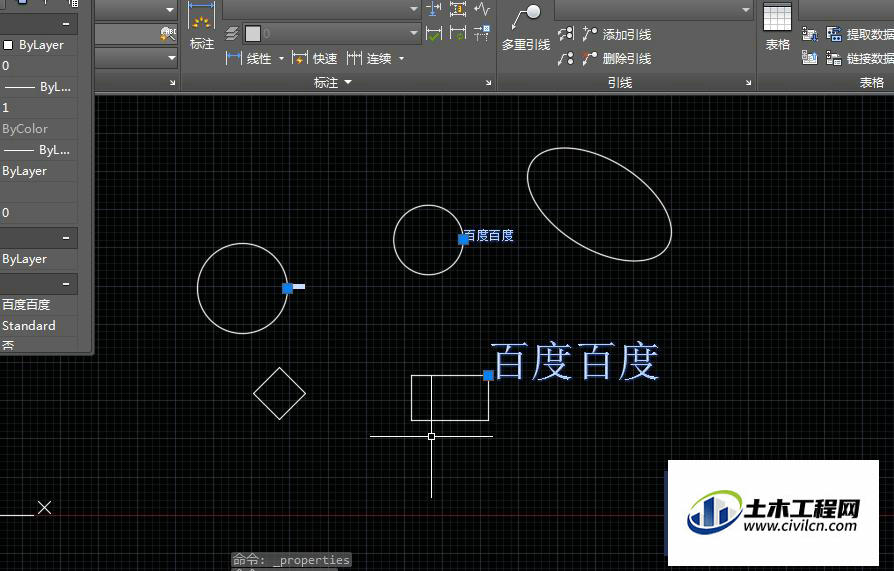Click the 多重引线 multileader tool

[526, 27]
